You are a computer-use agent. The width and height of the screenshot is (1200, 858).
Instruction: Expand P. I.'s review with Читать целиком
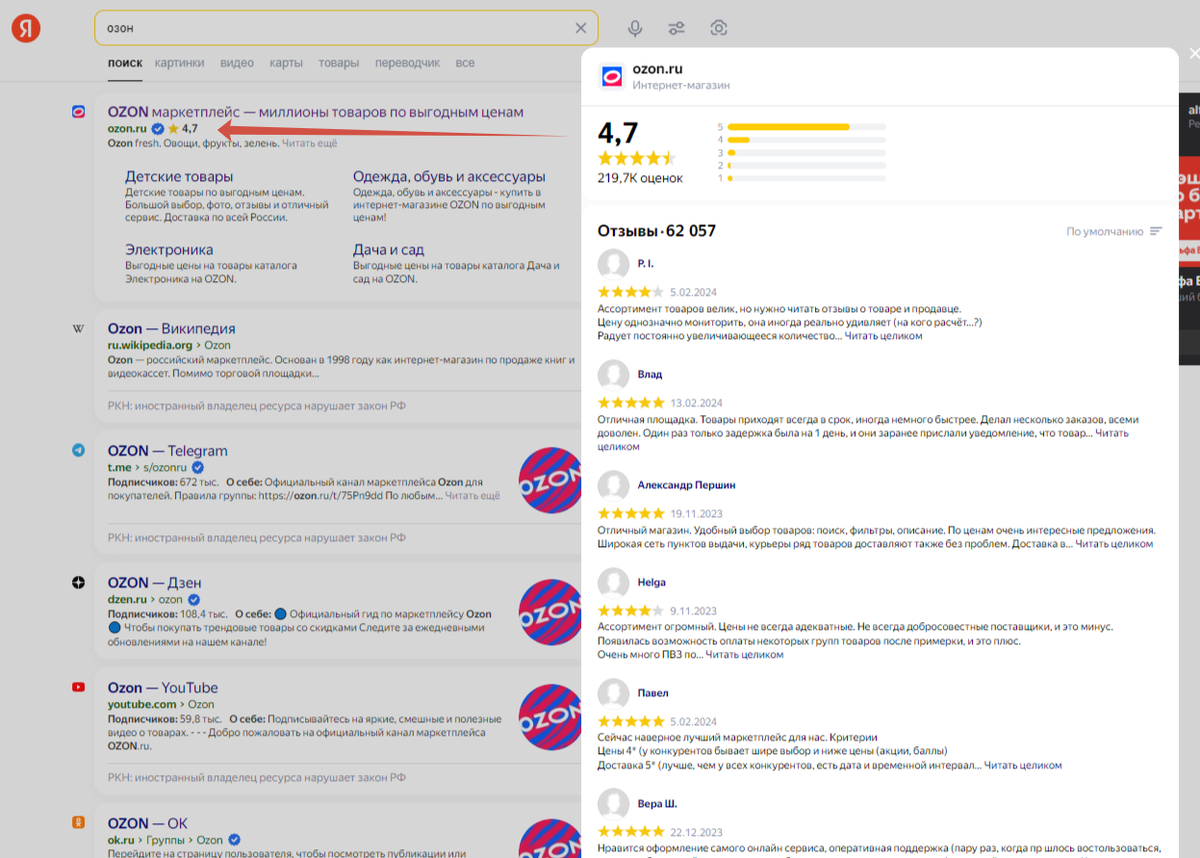tap(883, 336)
